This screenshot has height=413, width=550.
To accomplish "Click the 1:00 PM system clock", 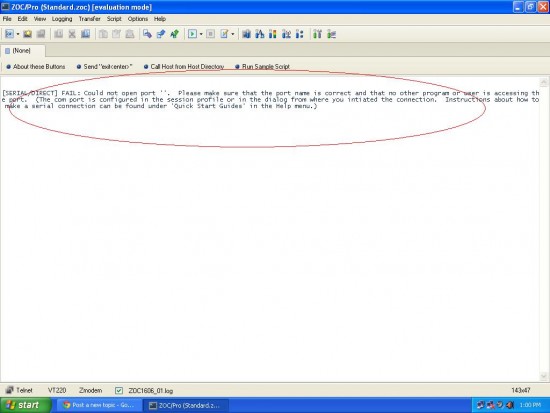I will [530, 405].
